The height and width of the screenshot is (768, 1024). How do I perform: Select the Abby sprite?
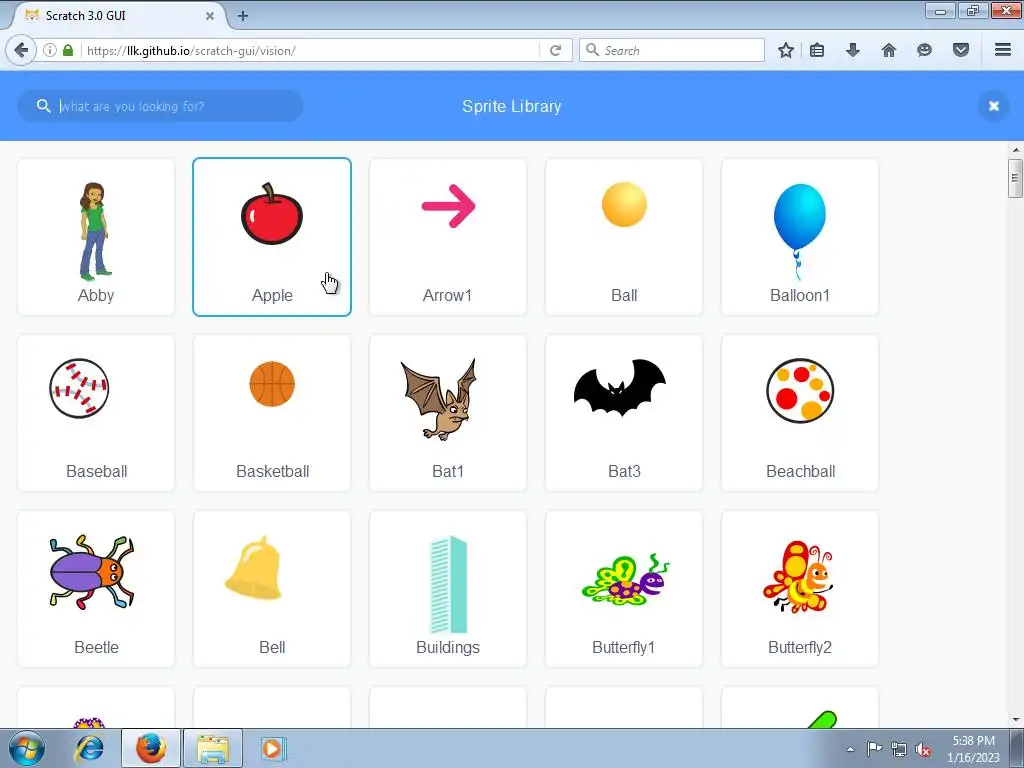point(96,237)
